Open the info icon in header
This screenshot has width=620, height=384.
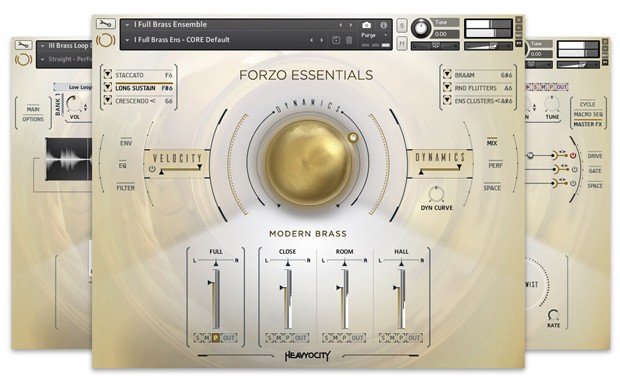coord(383,25)
